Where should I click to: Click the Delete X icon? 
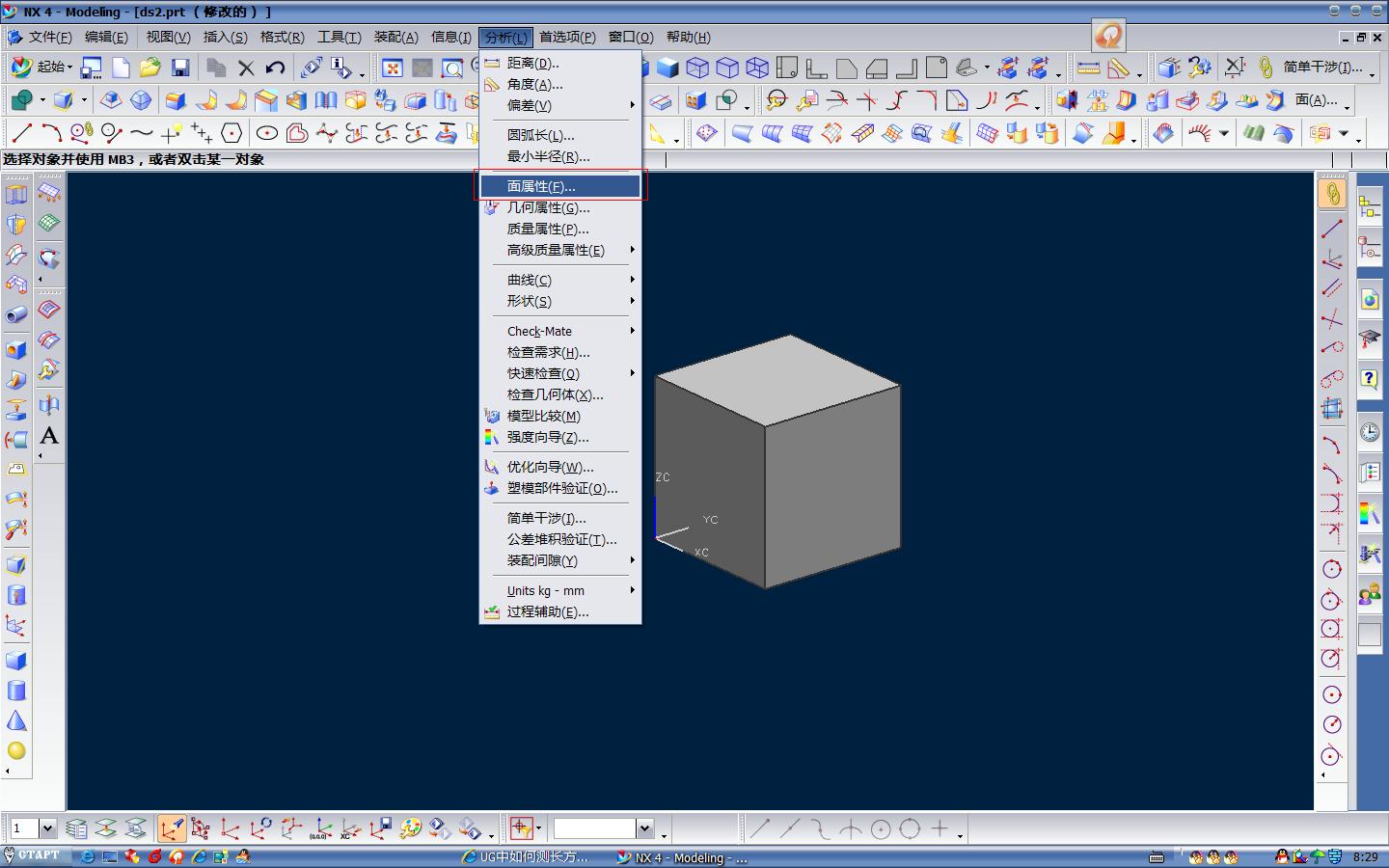click(246, 68)
